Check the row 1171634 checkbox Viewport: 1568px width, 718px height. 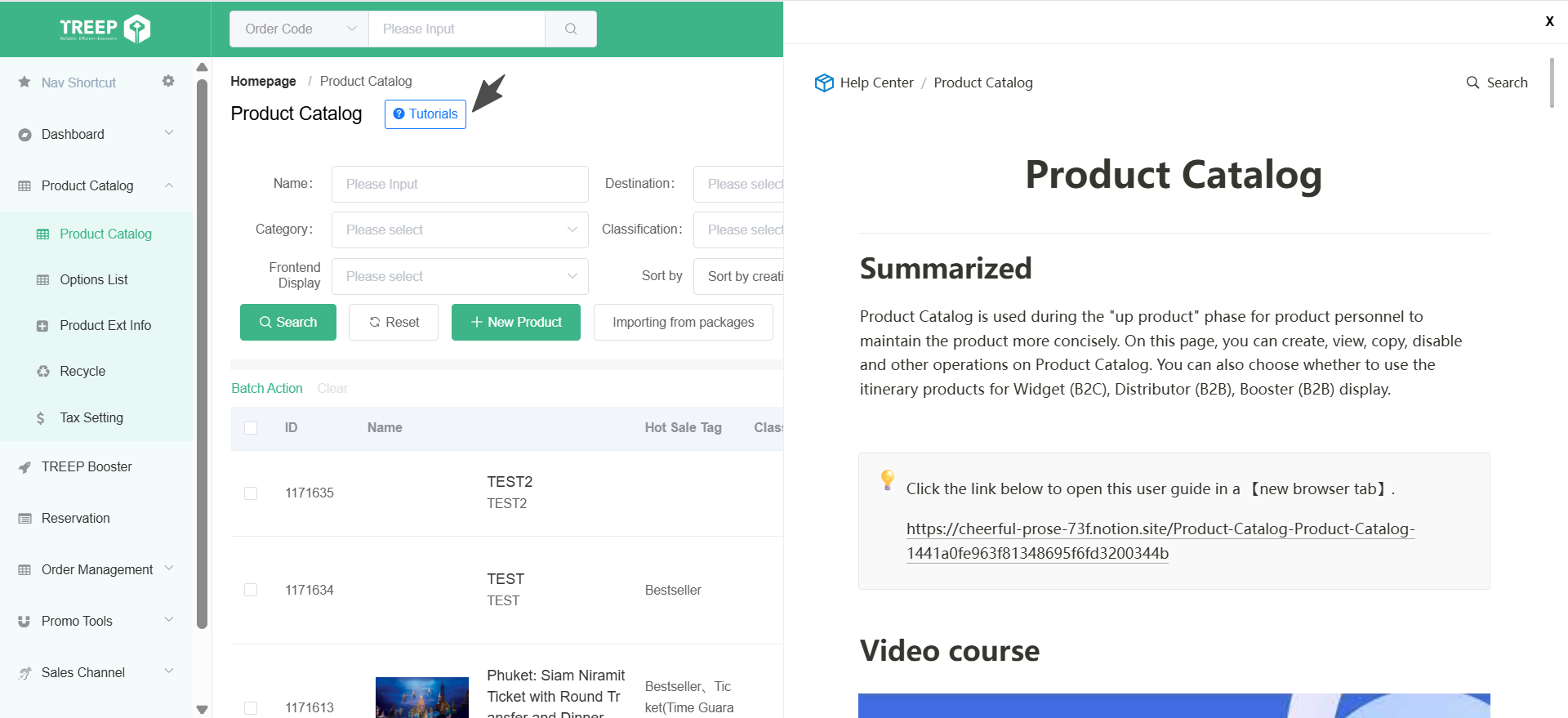(x=251, y=590)
